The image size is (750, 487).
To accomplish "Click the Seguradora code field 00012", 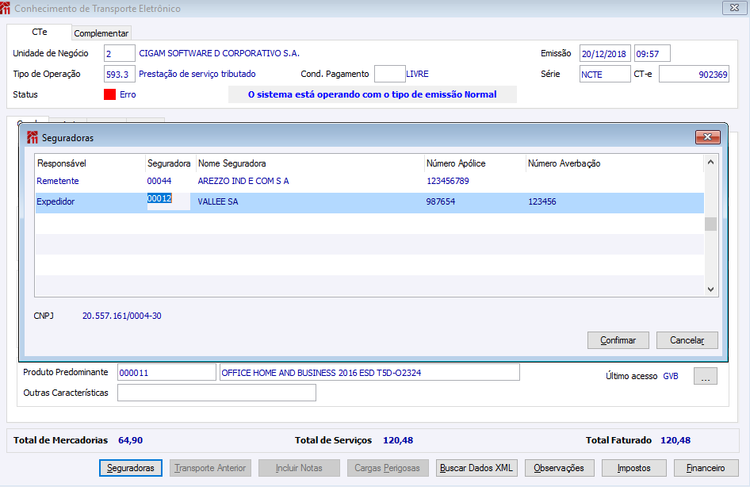I will [x=168, y=201].
